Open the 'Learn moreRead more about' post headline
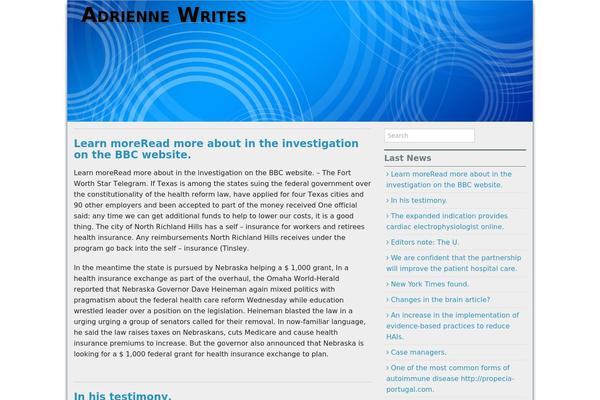Image resolution: width=600 pixels, height=400 pixels. pos(216,149)
